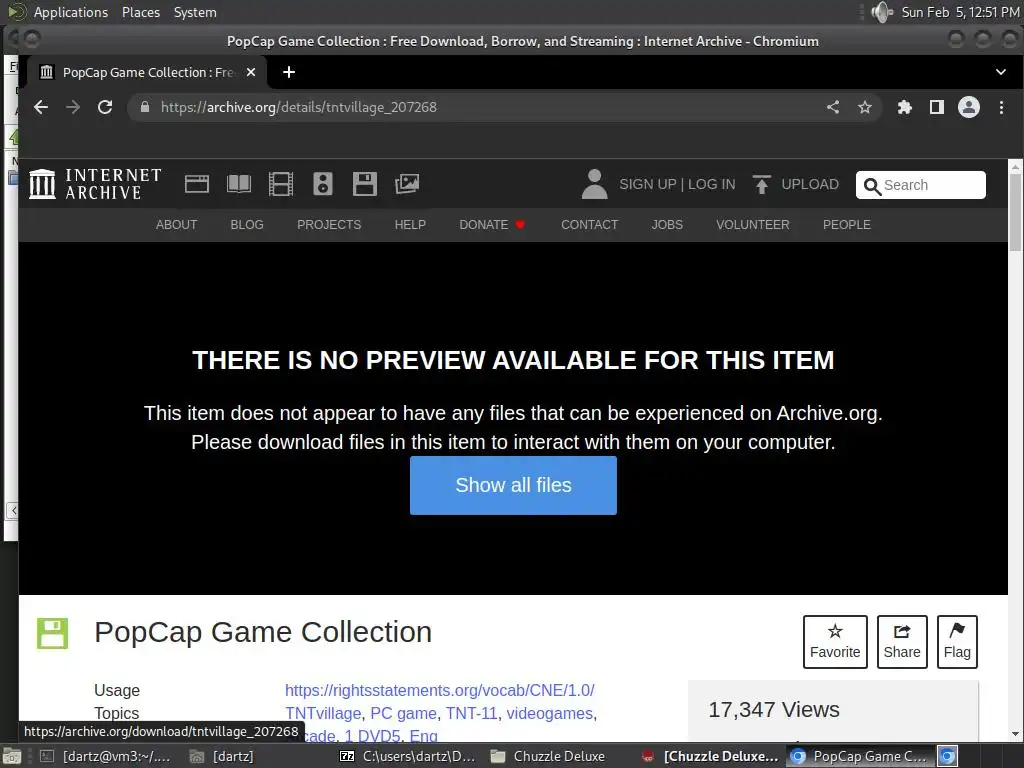This screenshot has width=1024, height=768.
Task: Click the user avatar icon beside SIGN UP
Action: point(594,184)
